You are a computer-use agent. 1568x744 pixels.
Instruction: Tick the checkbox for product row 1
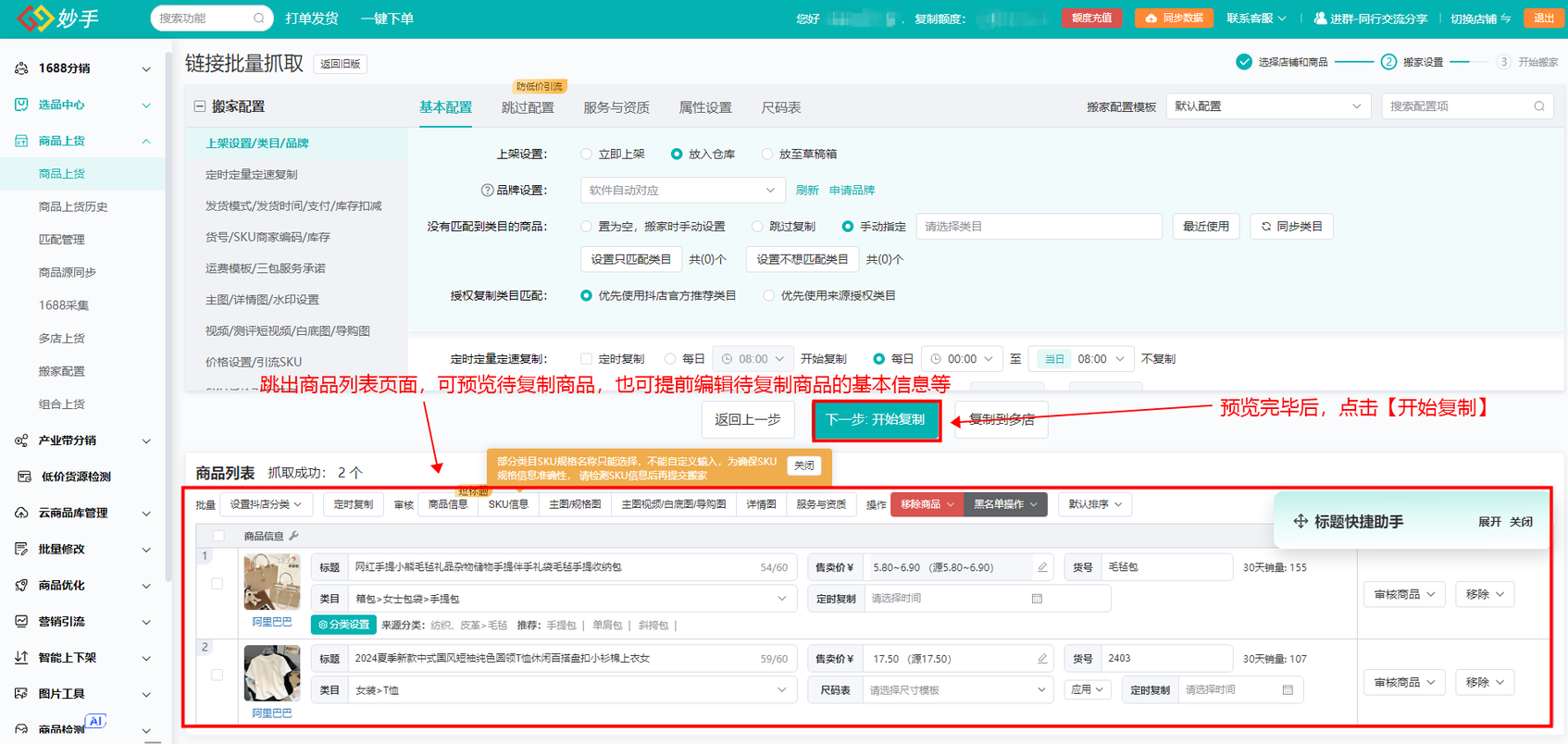[218, 584]
